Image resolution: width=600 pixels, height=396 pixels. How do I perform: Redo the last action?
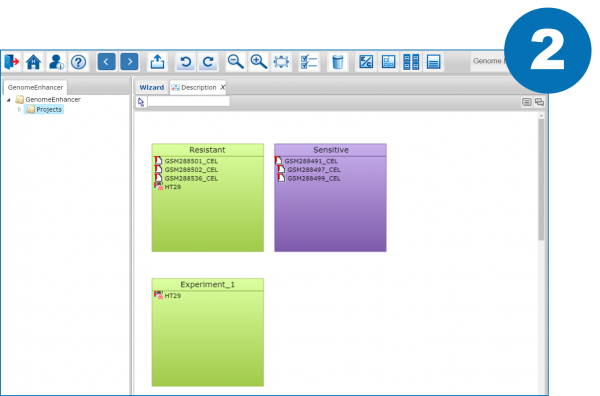[208, 62]
